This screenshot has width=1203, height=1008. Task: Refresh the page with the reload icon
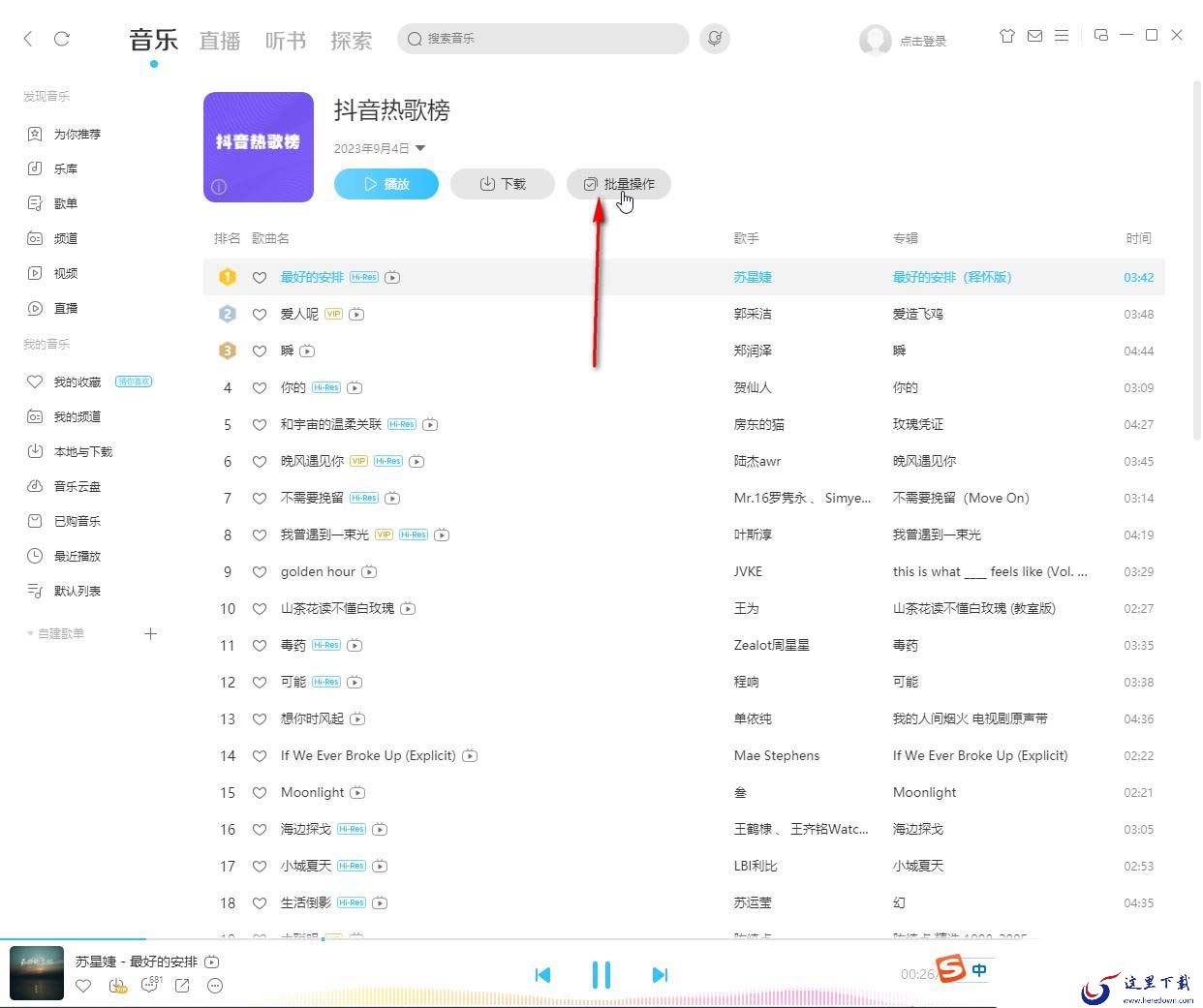(x=62, y=39)
